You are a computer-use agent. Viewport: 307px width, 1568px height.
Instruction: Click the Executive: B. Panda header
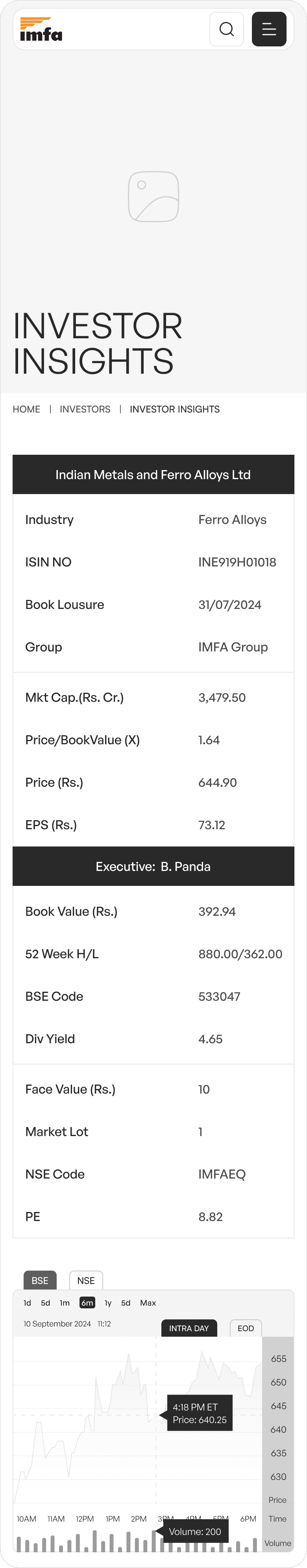153,866
